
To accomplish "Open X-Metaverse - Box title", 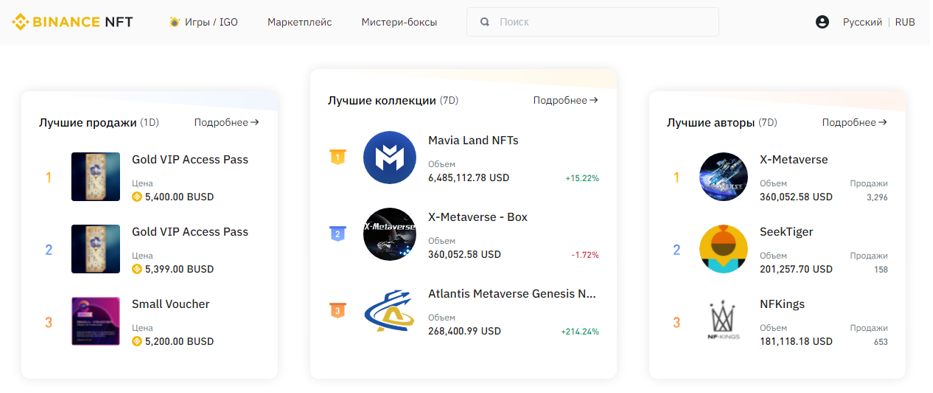I will 478,217.
